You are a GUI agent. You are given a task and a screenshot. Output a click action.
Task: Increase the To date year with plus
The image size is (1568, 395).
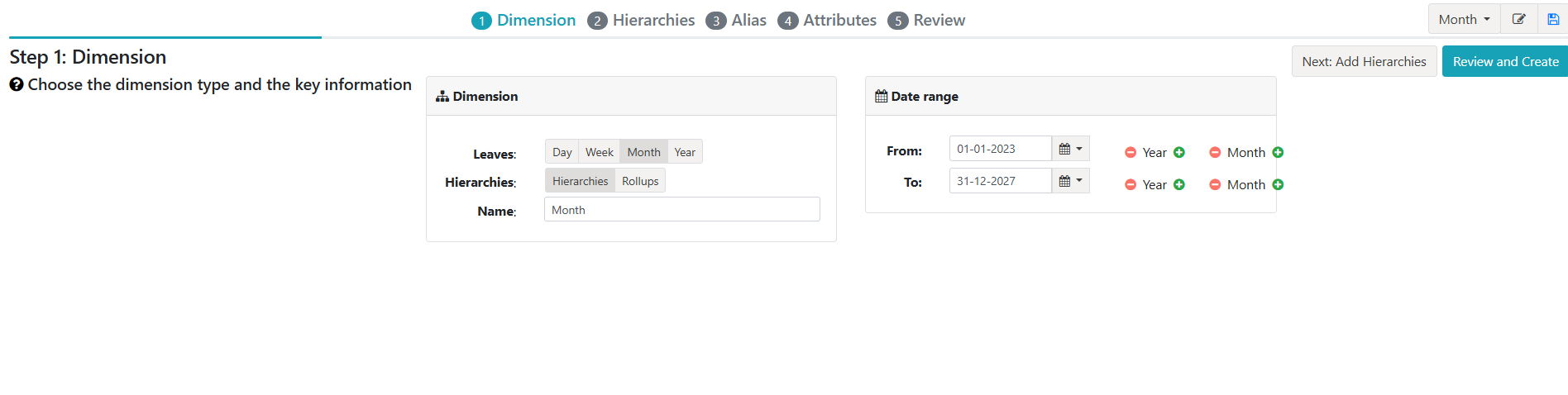pyautogui.click(x=1179, y=184)
